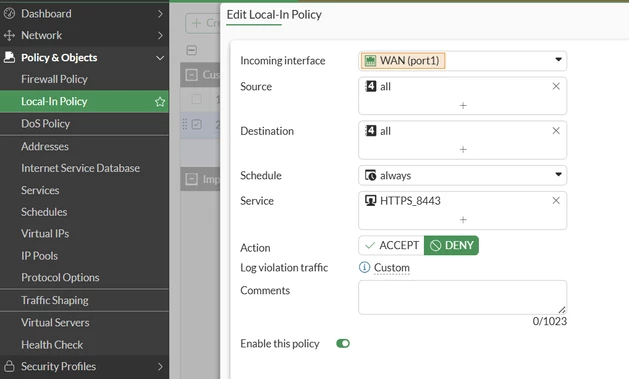Expand the Security Profiles chevron
Viewport: 629px width, 379px height.
click(x=160, y=366)
